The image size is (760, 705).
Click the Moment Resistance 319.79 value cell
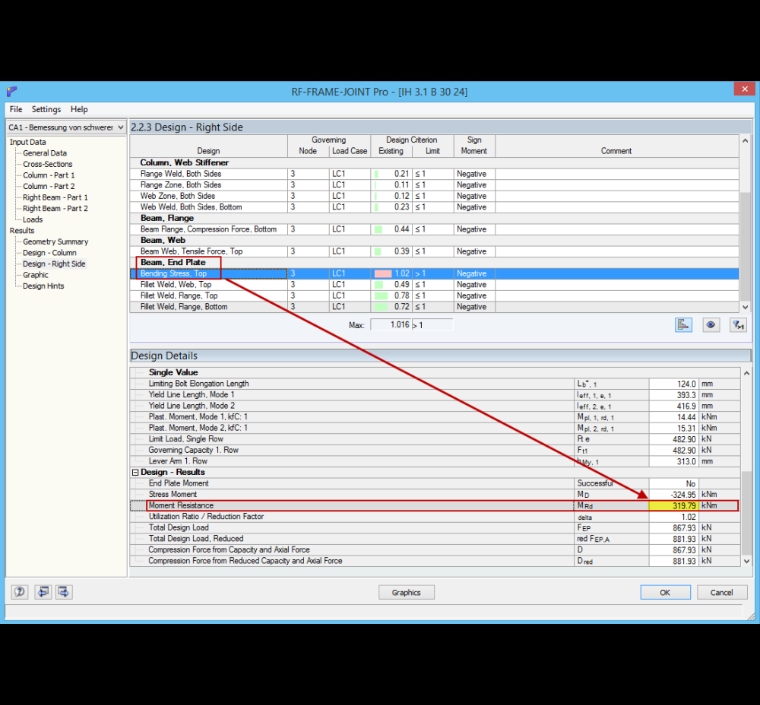[x=673, y=505]
